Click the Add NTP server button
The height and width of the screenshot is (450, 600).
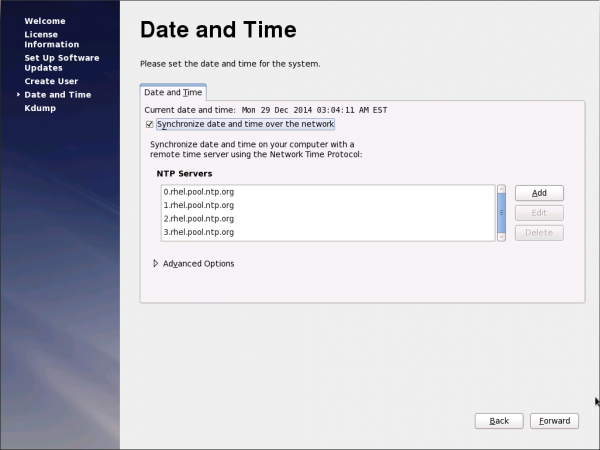(x=539, y=193)
